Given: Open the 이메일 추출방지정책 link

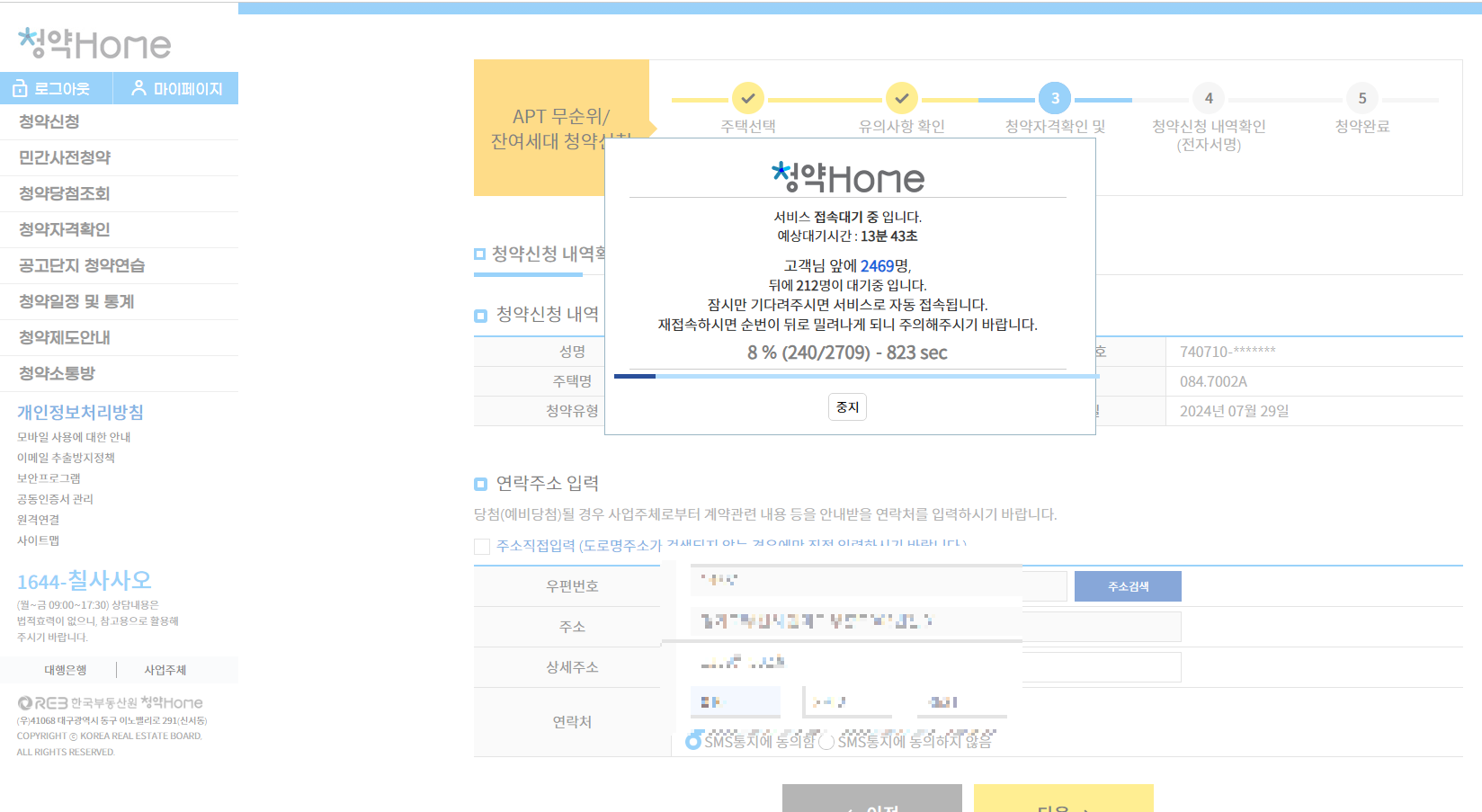Looking at the screenshot, I should pyautogui.click(x=66, y=458).
